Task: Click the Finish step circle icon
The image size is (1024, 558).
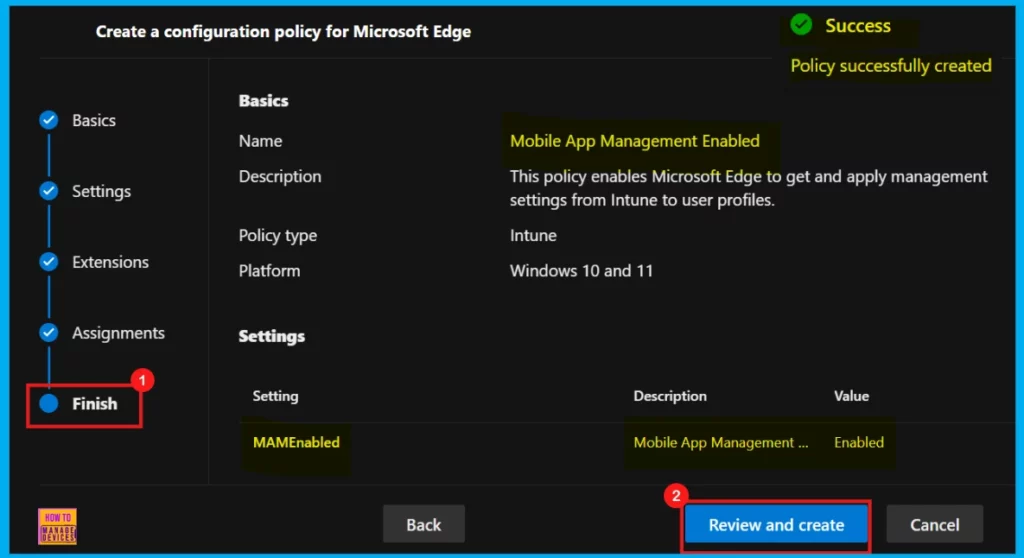Action: click(x=49, y=404)
